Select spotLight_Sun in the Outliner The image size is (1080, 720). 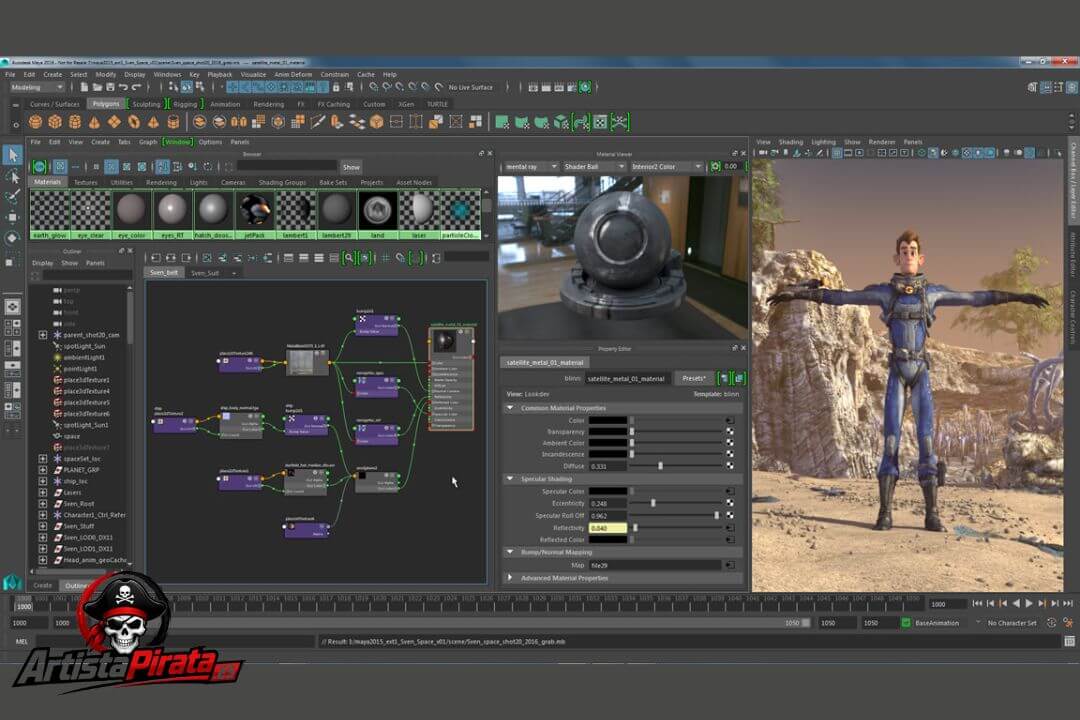pyautogui.click(x=84, y=347)
